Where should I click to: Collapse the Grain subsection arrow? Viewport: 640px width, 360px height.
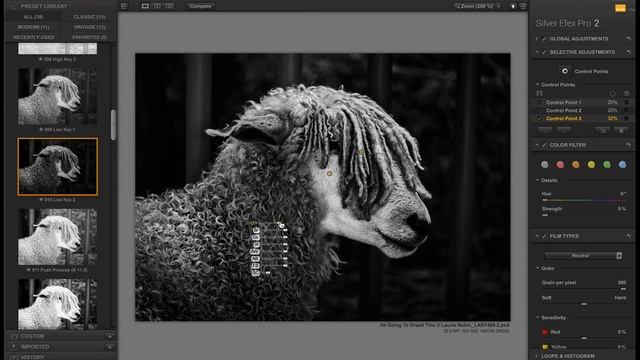point(538,268)
